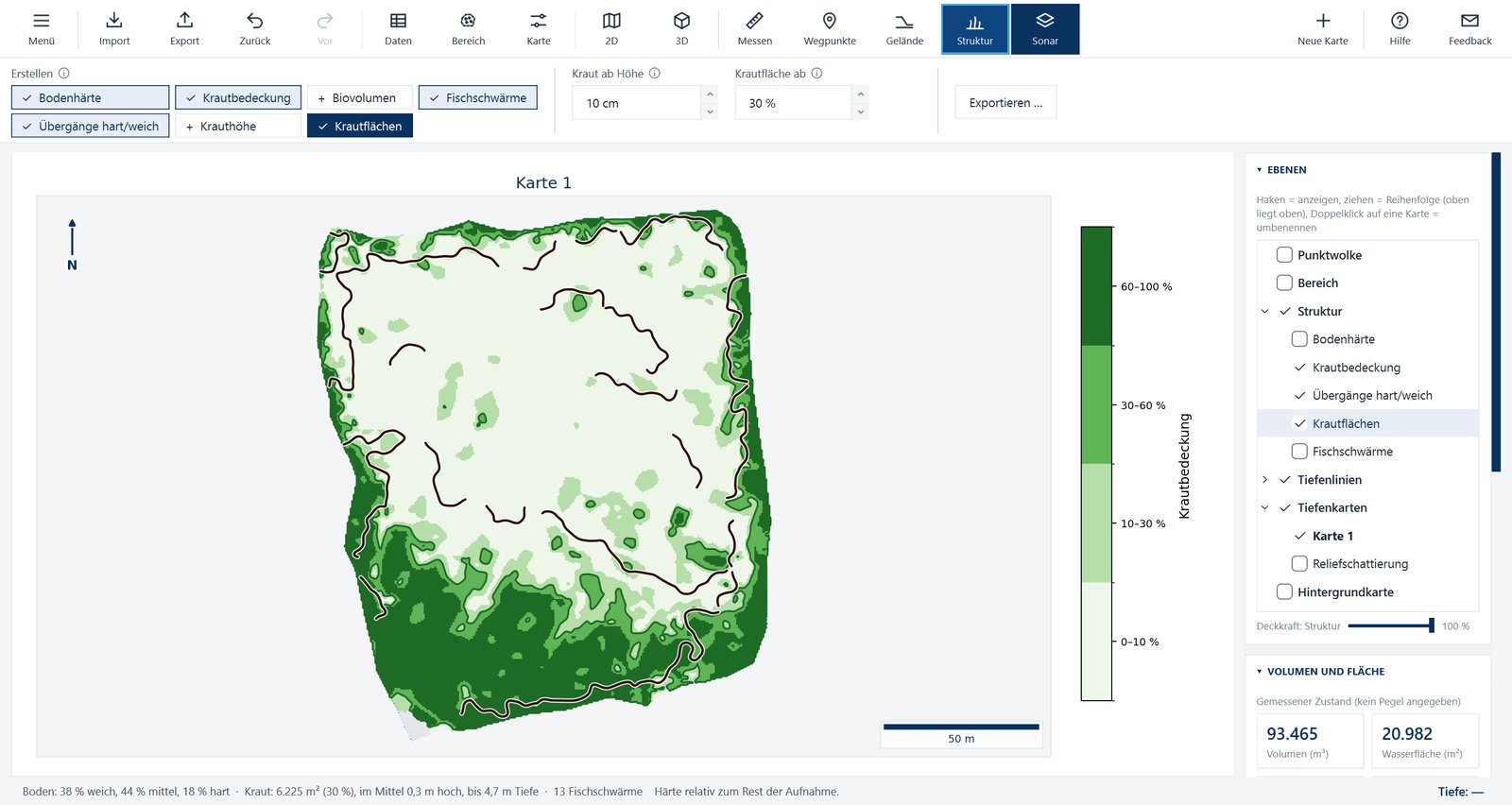1512x805 pixels.
Task: Select the Struktur toolbar tab
Action: [x=975, y=29]
